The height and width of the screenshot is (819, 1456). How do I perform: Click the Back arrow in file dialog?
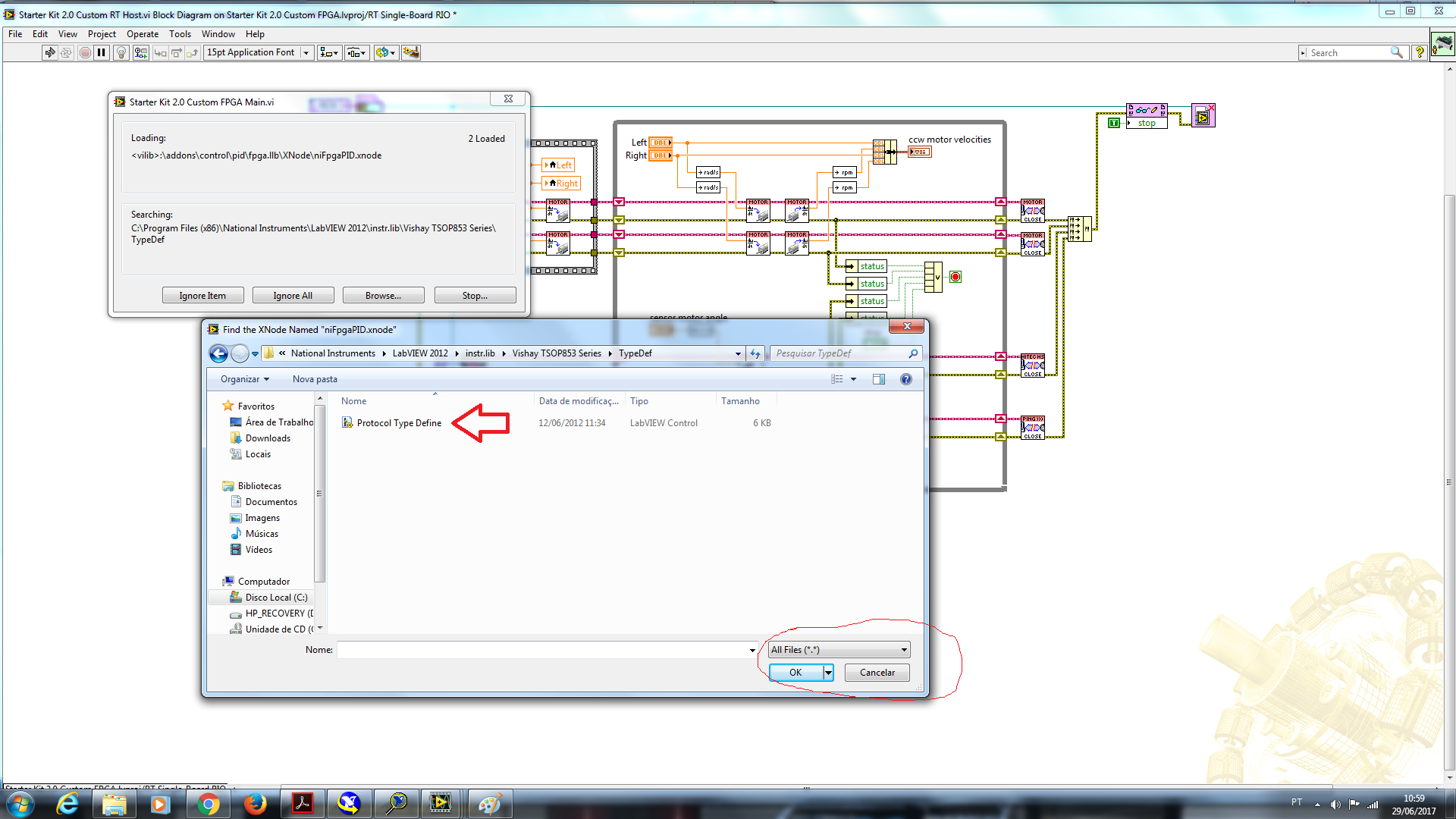pos(218,353)
